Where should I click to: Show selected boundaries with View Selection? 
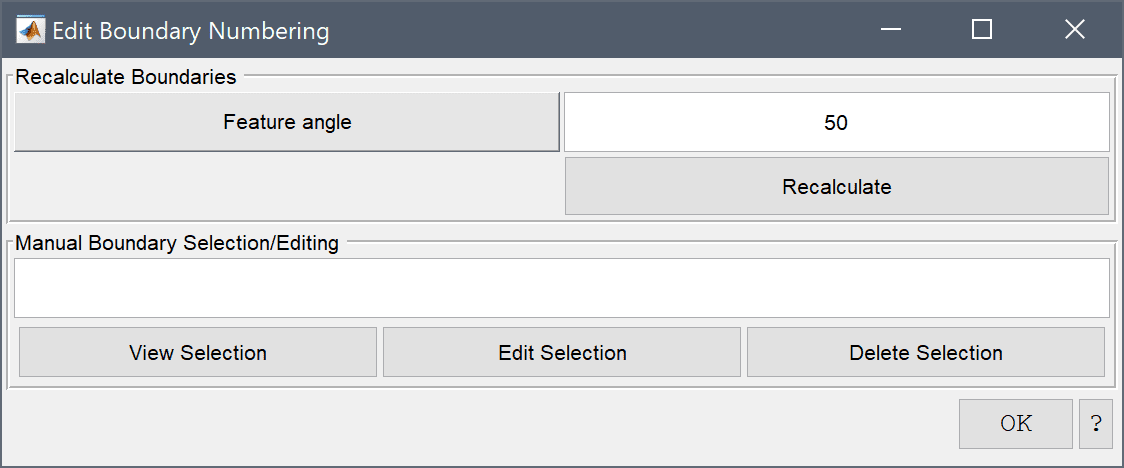click(198, 352)
